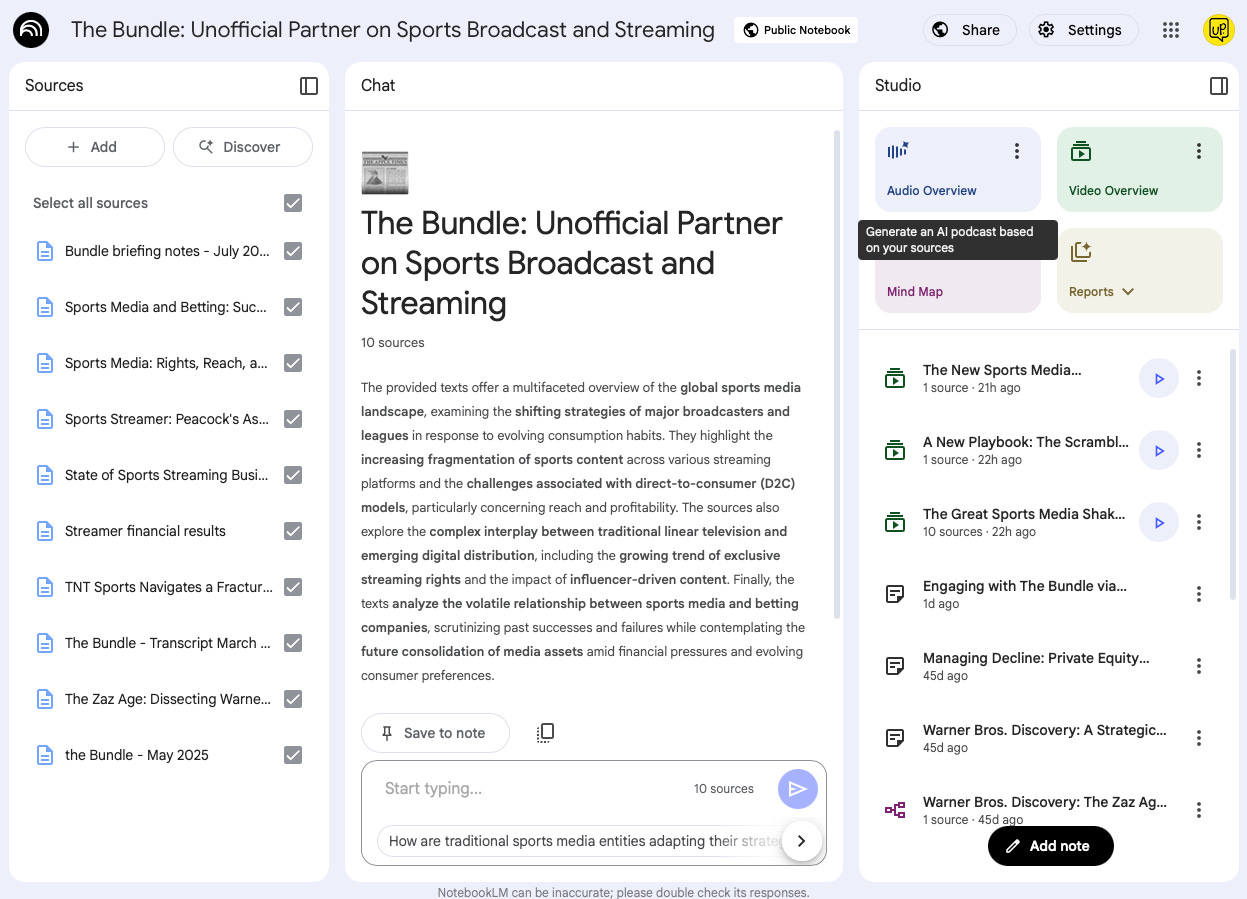Uncheck Sports Streamer: Peacock's source
Screen dimensions: 1247x899
(x=293, y=419)
